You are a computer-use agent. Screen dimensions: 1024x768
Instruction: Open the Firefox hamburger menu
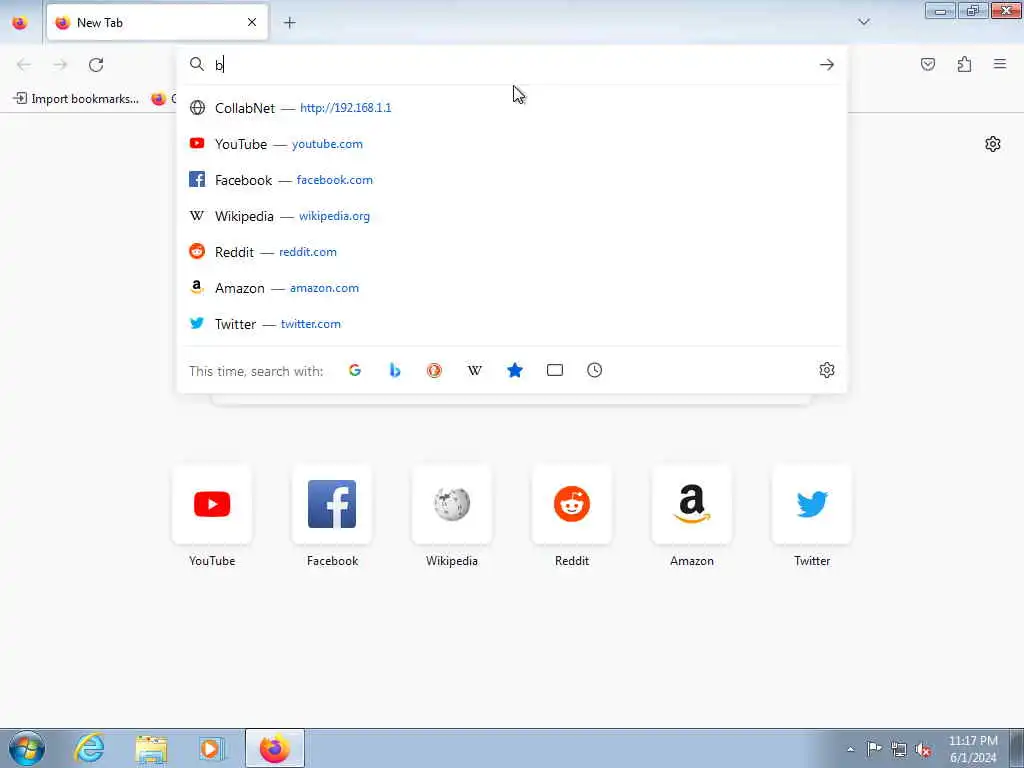click(x=1000, y=64)
